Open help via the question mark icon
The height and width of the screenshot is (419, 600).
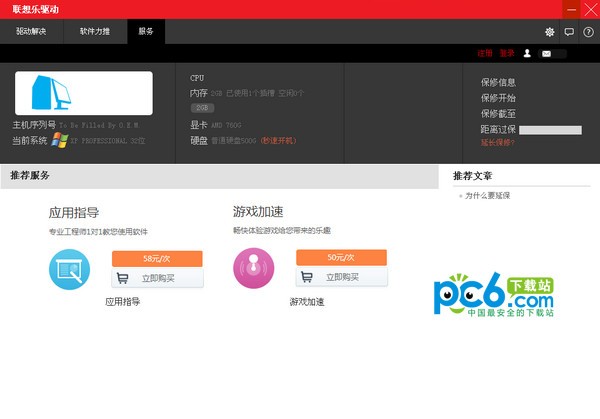588,32
